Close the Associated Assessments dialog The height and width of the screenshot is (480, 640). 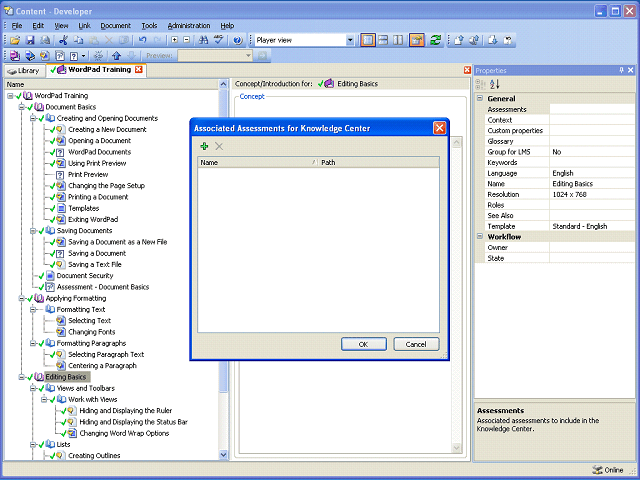pyautogui.click(x=440, y=128)
